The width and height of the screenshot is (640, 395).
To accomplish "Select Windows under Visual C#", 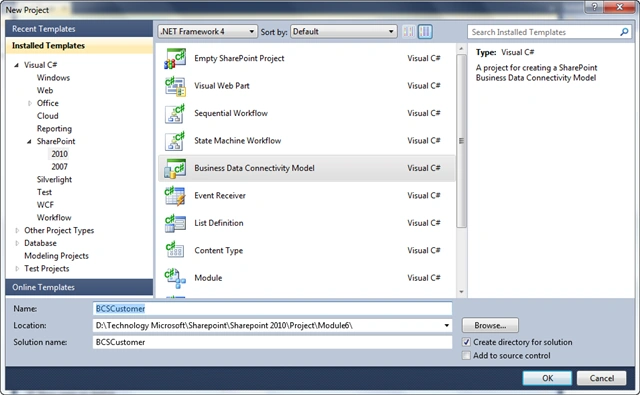I will pos(53,78).
